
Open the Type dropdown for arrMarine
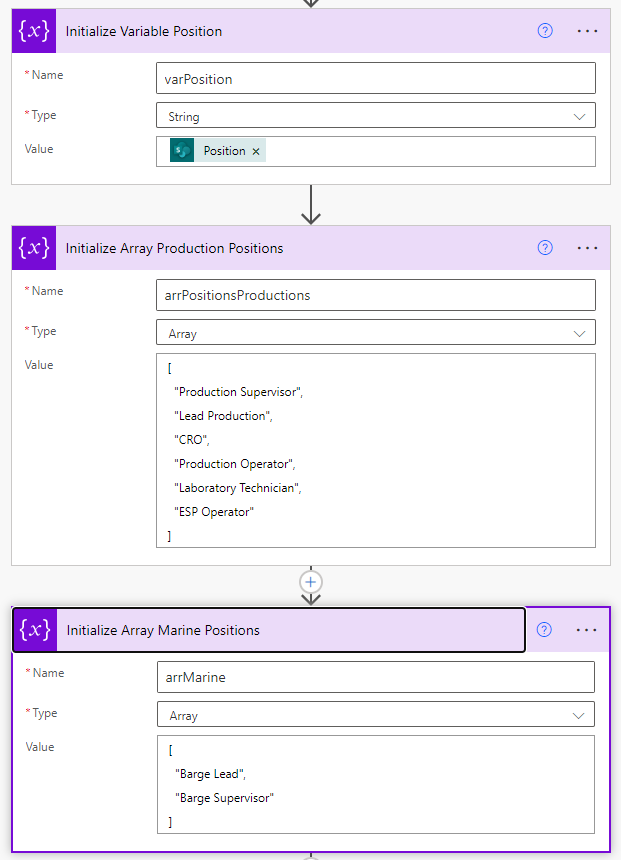coord(375,714)
